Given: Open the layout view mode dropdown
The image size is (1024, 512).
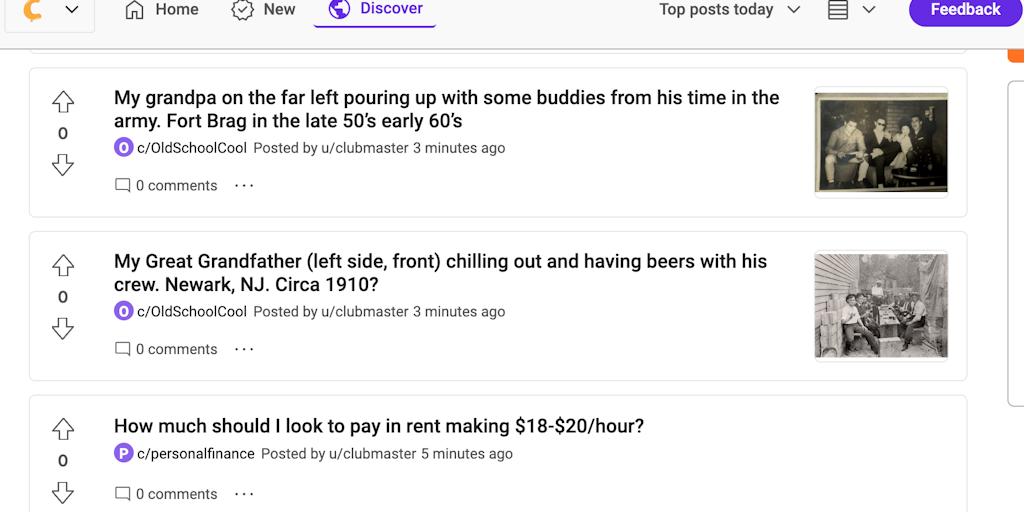Looking at the screenshot, I should [x=852, y=10].
